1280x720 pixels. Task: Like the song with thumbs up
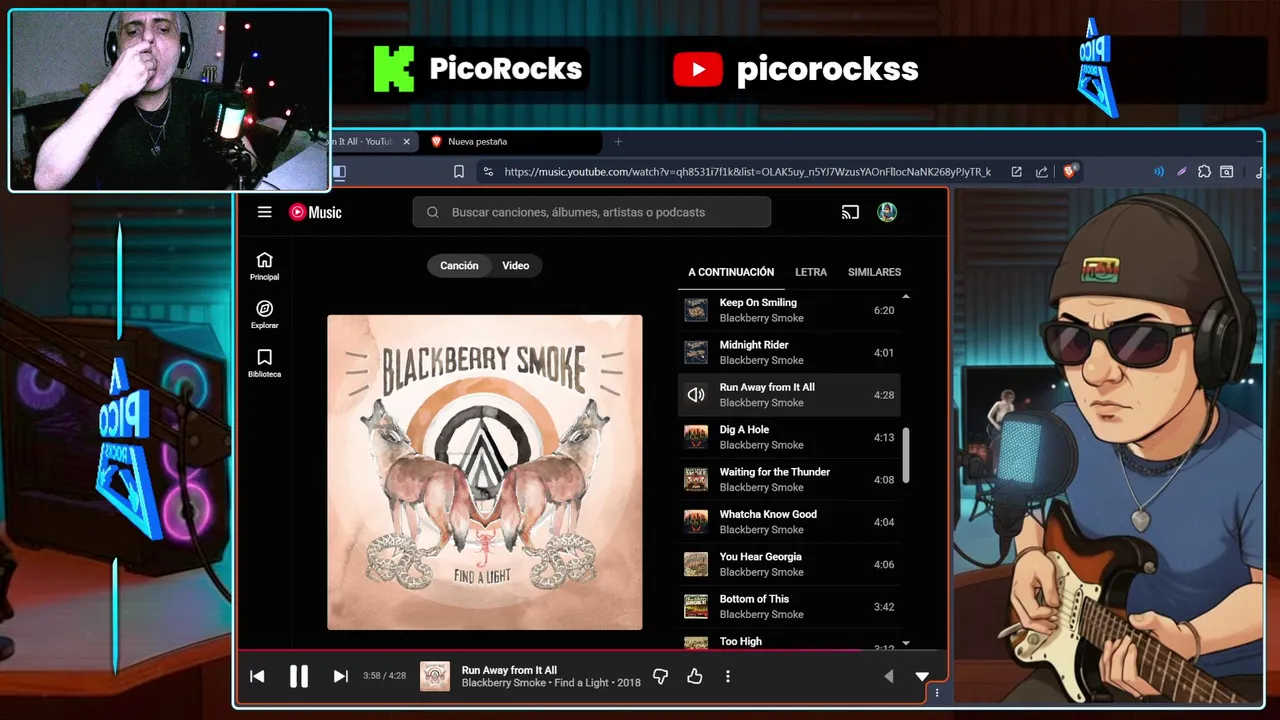(695, 677)
